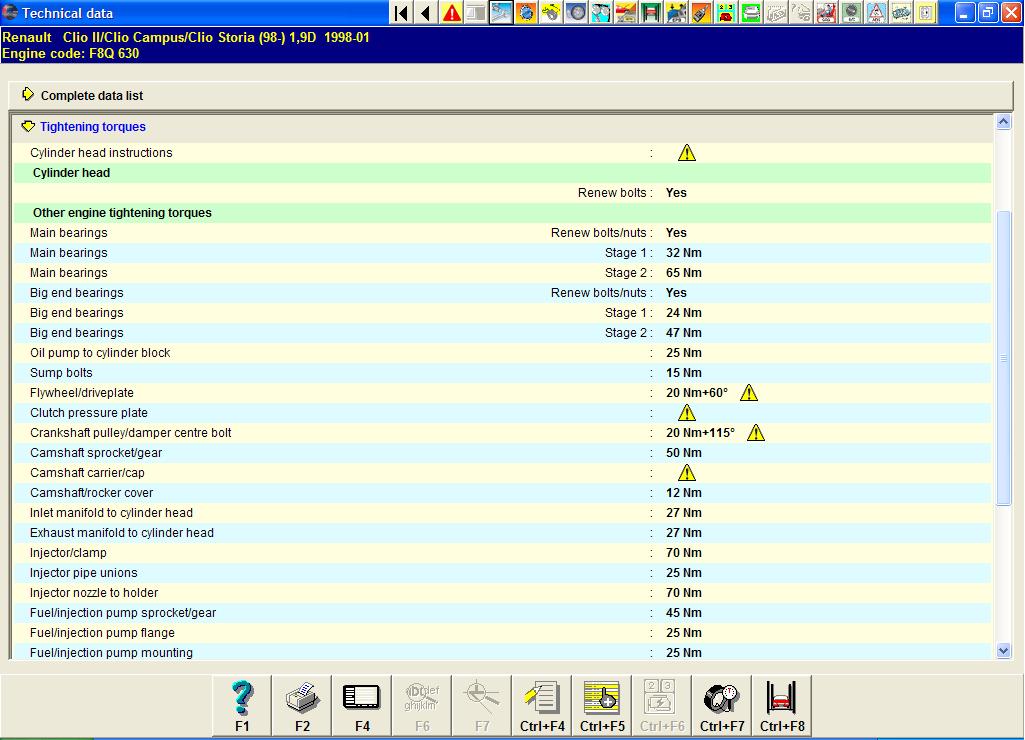The width and height of the screenshot is (1025, 740).
Task: Restore the Technical data window size
Action: pos(988,12)
